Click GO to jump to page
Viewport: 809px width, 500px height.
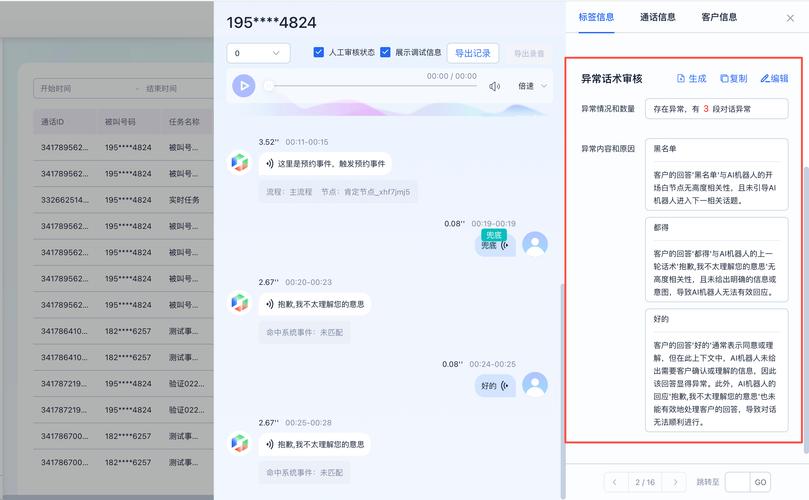(760, 482)
